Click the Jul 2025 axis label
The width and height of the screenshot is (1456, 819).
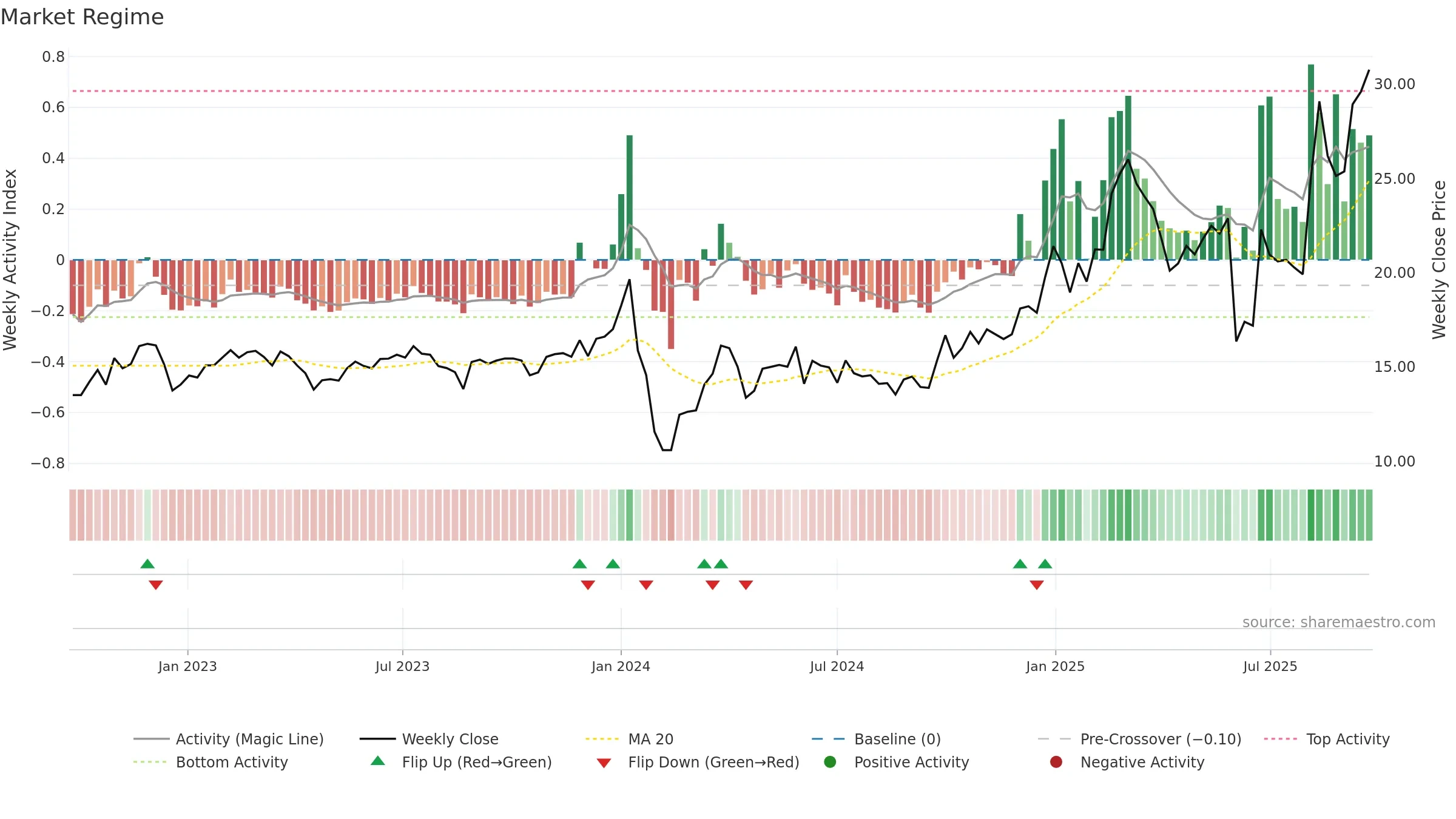coord(1270,666)
